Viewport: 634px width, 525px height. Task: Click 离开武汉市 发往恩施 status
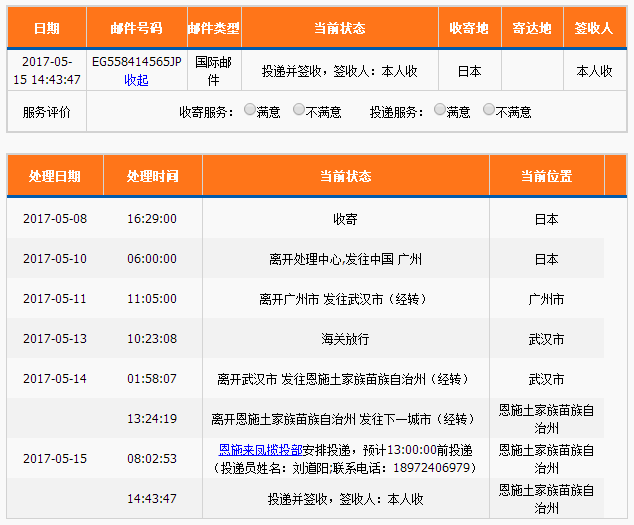pyautogui.click(x=345, y=379)
